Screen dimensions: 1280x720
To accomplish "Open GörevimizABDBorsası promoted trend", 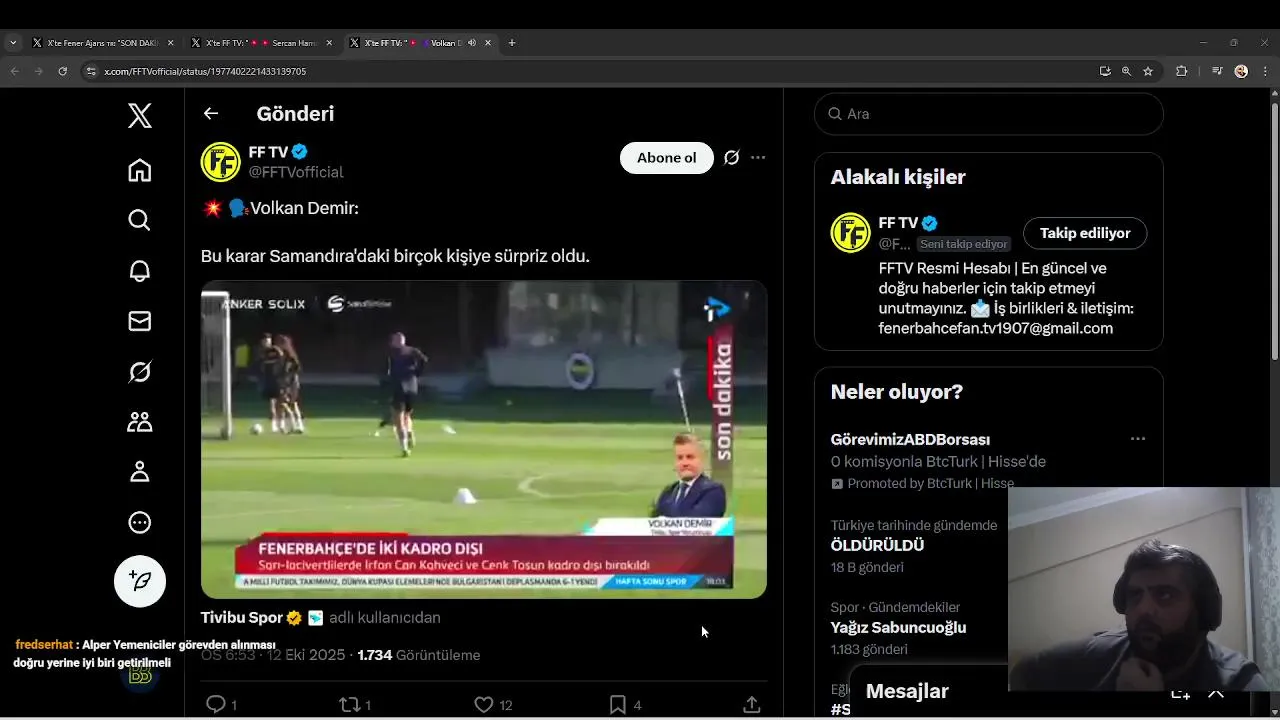I will pyautogui.click(x=910, y=440).
